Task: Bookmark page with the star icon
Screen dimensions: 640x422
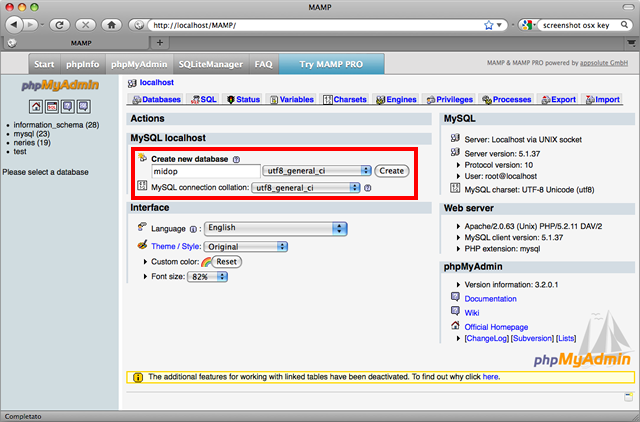Action: coord(489,25)
